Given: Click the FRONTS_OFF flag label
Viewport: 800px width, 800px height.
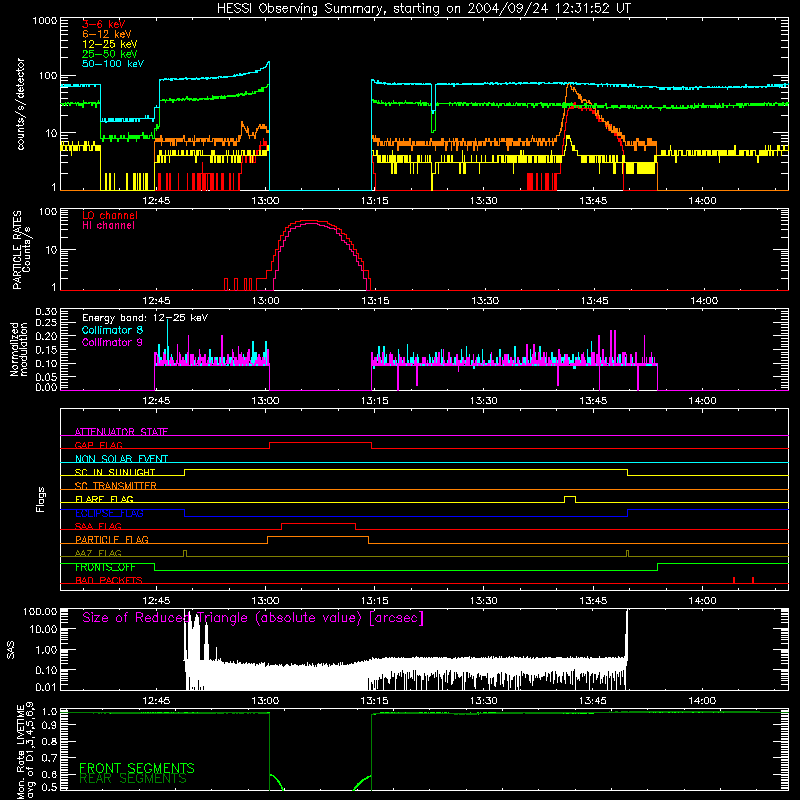Looking at the screenshot, I should [105, 567].
